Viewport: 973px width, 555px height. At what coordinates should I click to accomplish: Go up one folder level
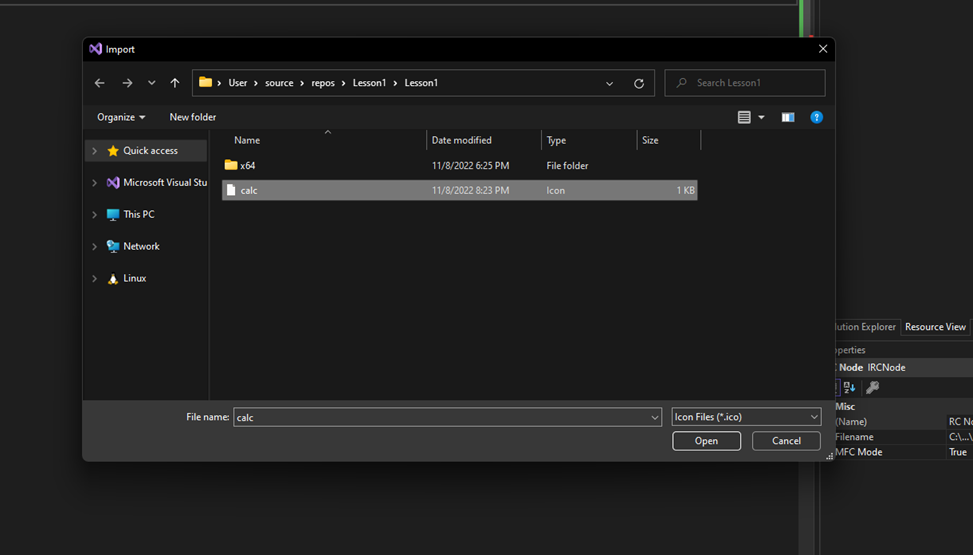pos(175,83)
